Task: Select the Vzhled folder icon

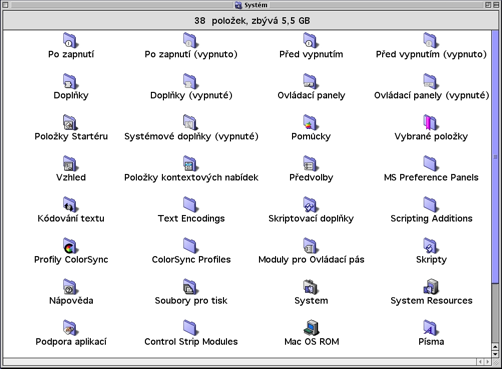Action: click(x=70, y=164)
